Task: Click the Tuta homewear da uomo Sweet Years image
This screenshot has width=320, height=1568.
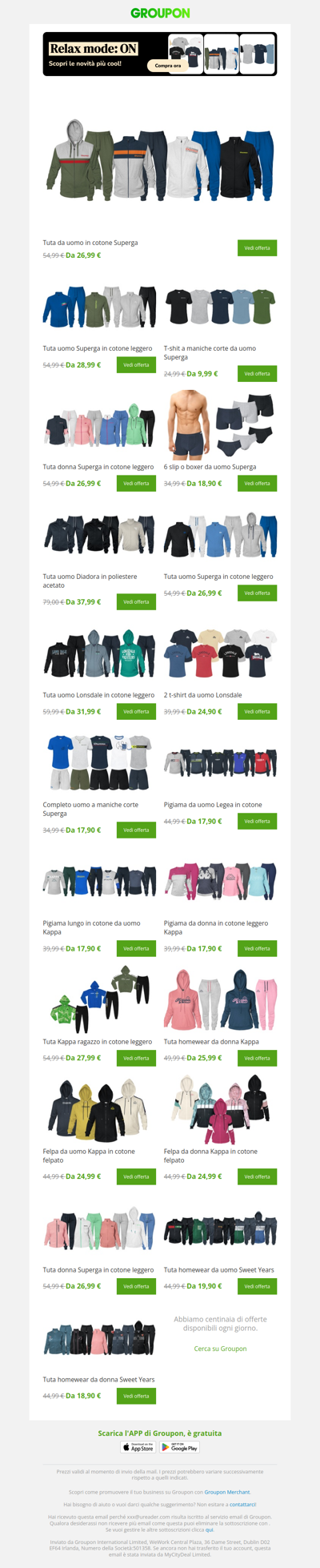Action: coord(220,1230)
